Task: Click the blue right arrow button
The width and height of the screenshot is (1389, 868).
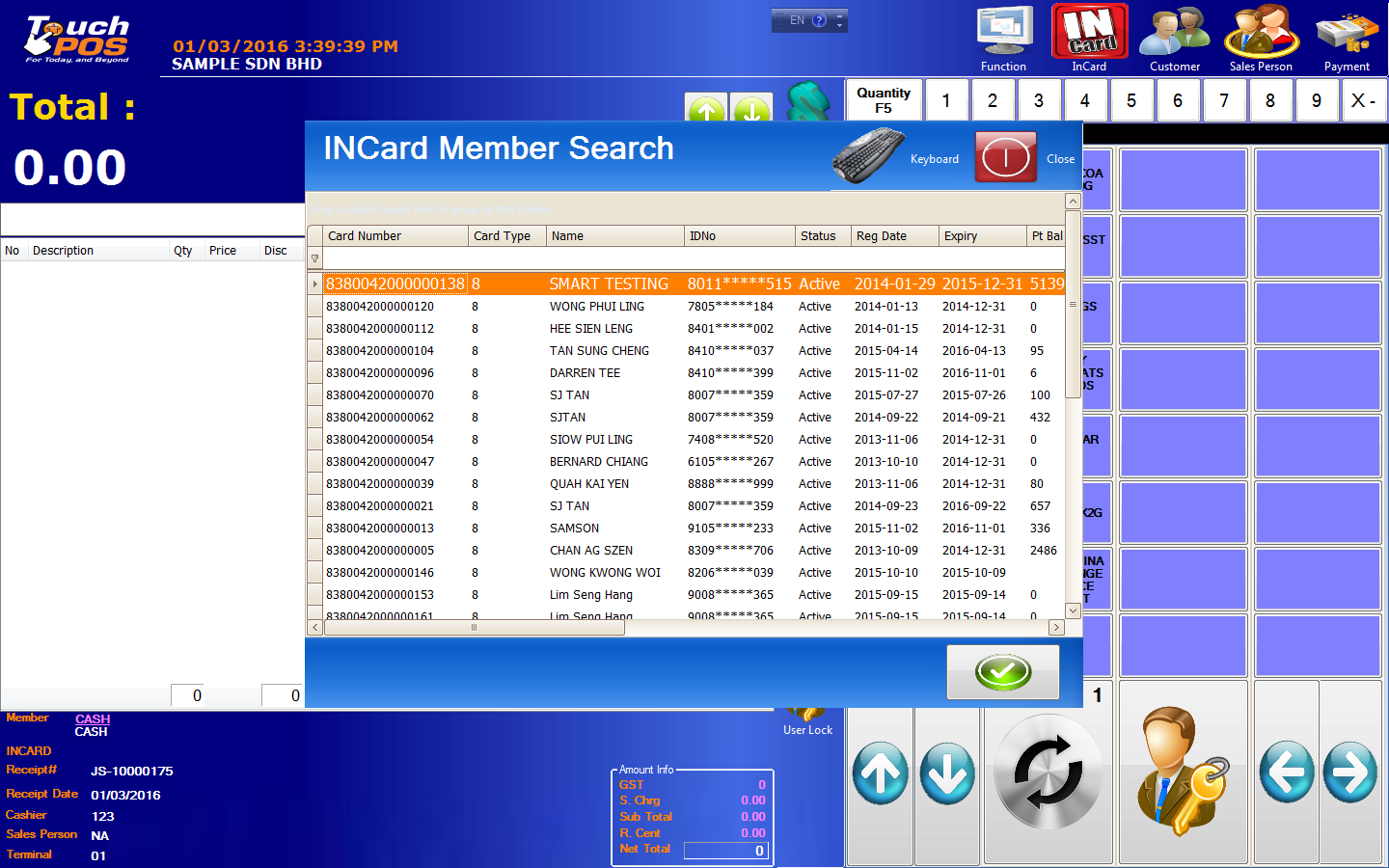Action: tap(1349, 772)
